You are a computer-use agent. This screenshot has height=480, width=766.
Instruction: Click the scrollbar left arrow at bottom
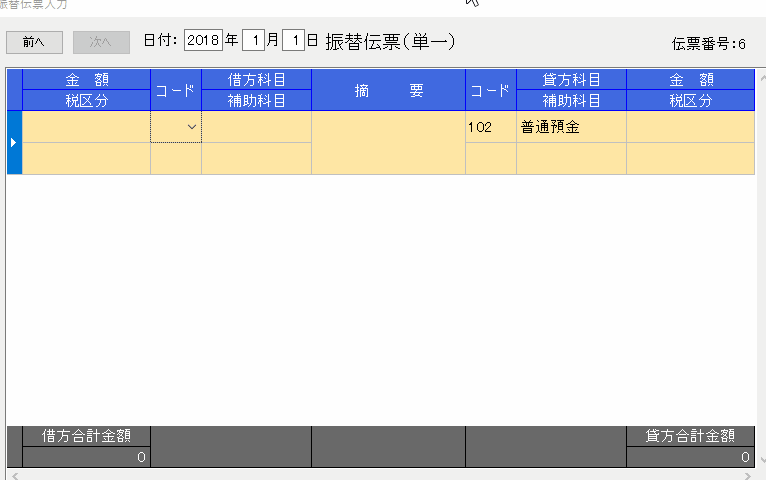point(13,475)
